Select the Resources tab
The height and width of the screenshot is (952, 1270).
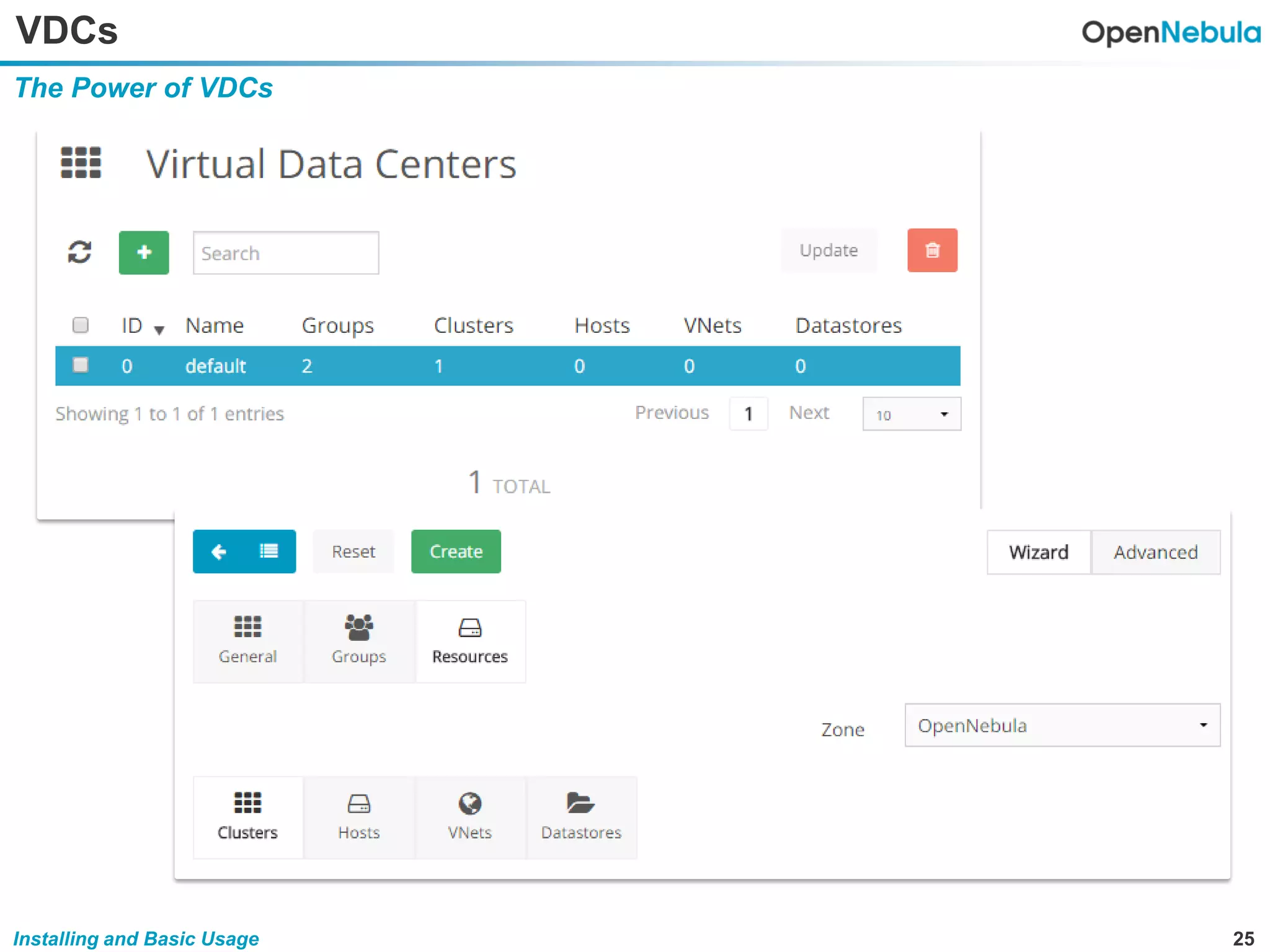click(x=470, y=641)
